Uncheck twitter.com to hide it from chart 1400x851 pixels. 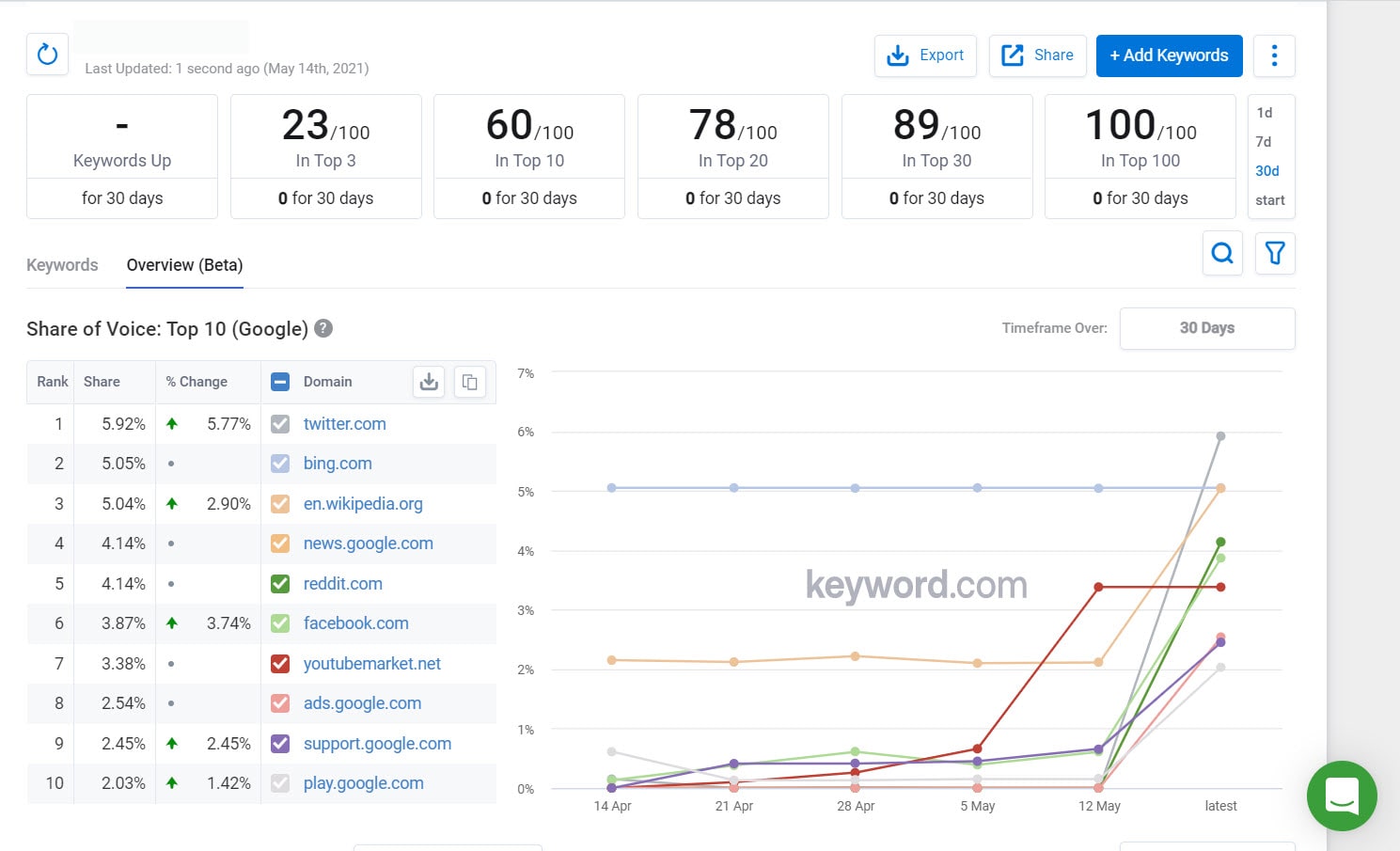pos(279,423)
